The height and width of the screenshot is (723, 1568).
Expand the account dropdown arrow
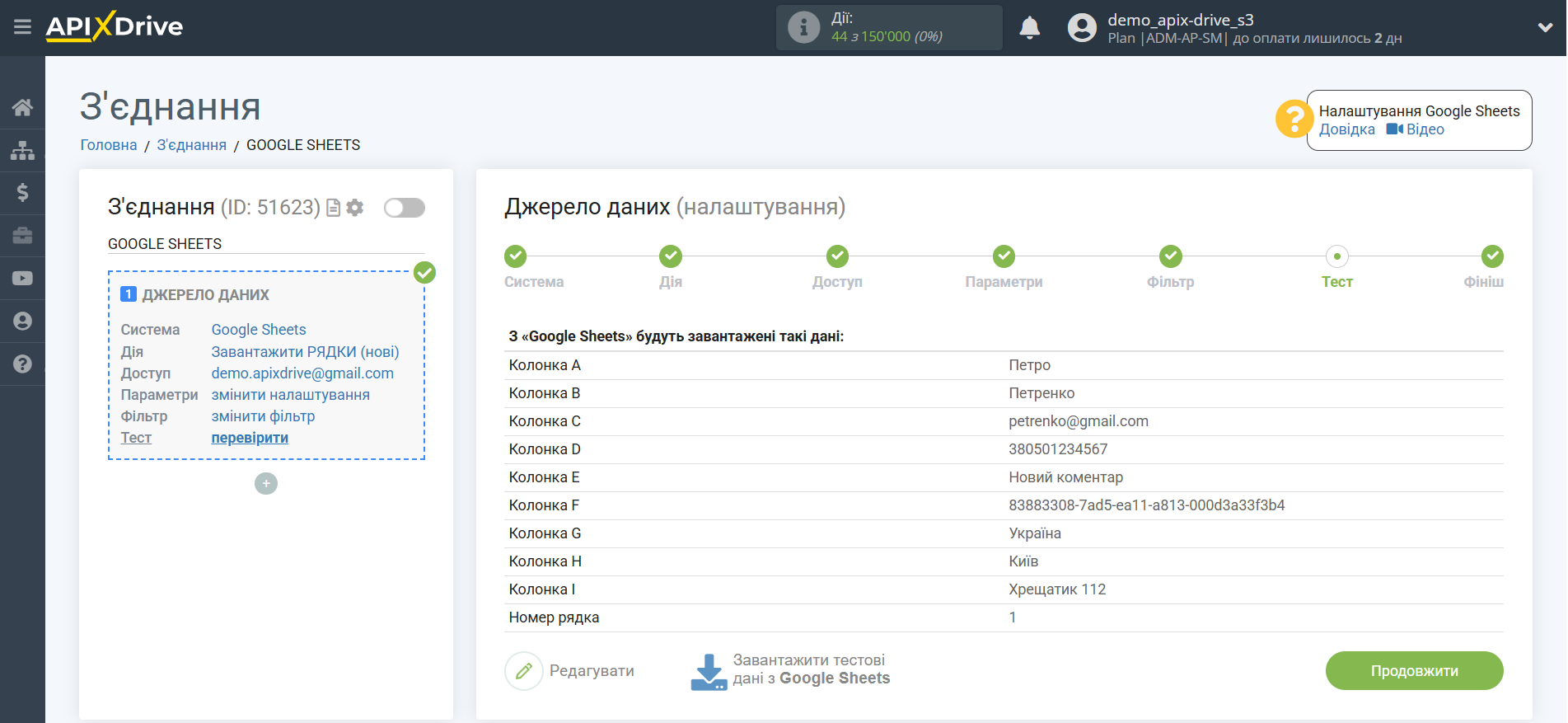1545,27
